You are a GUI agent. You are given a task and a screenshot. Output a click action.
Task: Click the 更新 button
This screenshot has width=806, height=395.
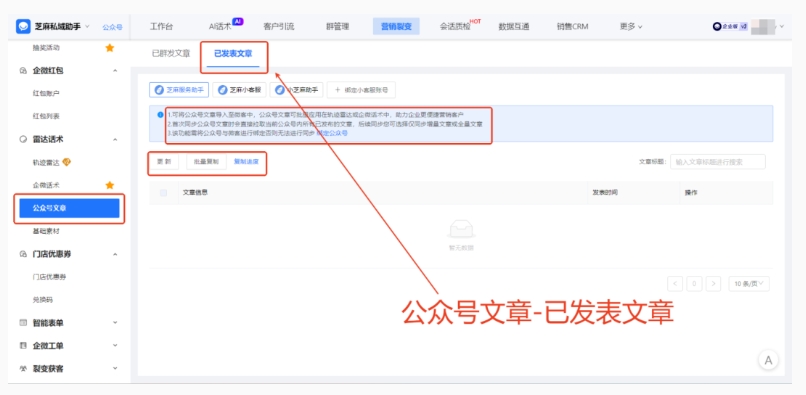(164, 161)
